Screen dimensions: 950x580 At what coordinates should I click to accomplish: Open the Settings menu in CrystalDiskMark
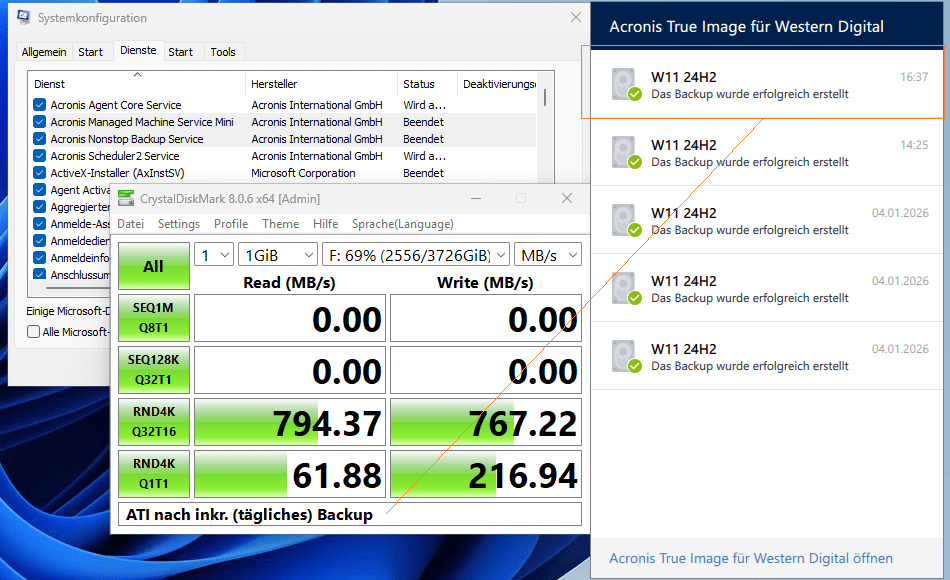[179, 224]
